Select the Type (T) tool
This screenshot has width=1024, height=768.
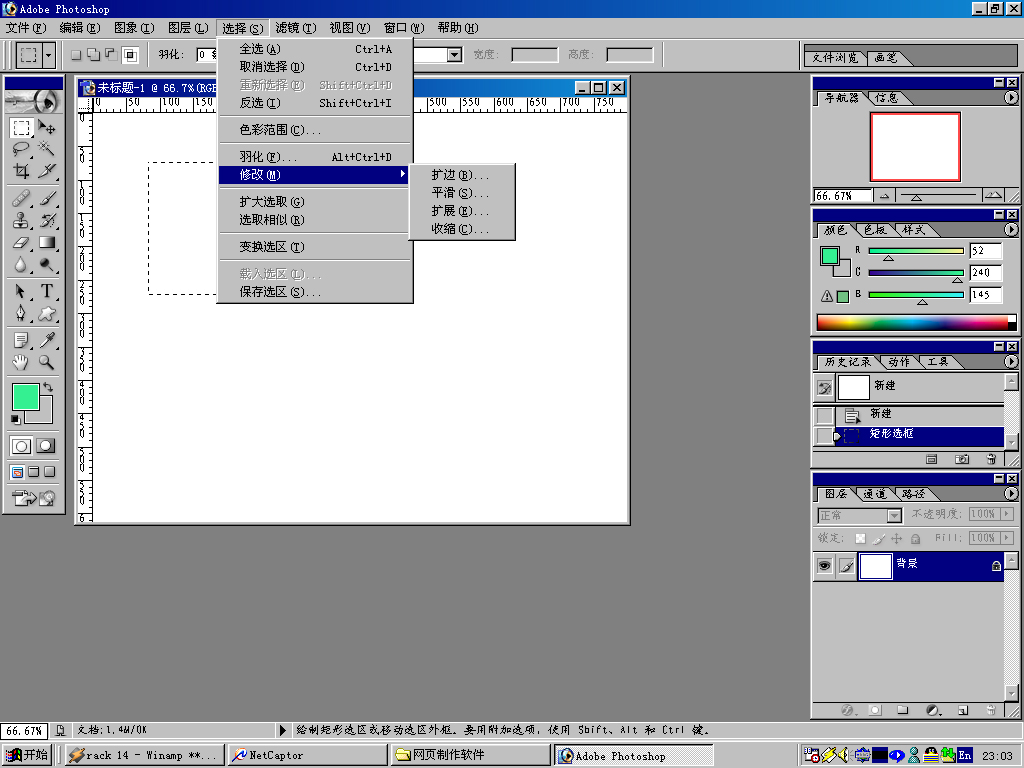point(46,291)
